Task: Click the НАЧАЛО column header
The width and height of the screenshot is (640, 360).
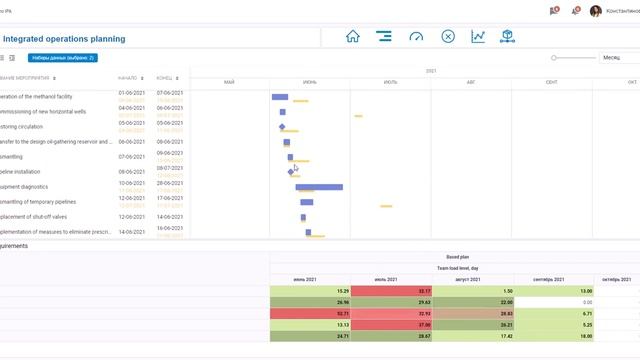Action: pos(127,78)
